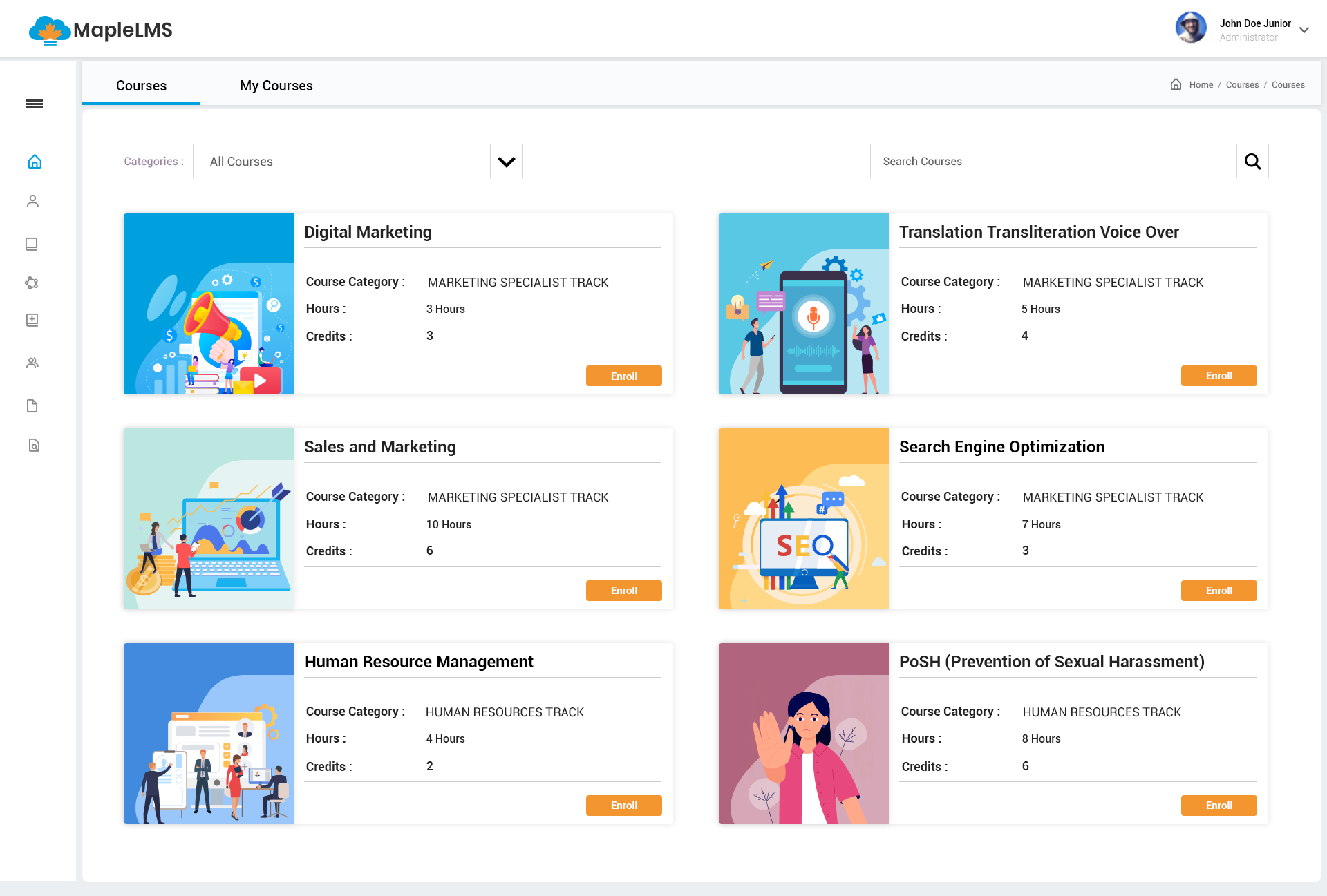
Task: Click the document file sidebar icon
Action: click(32, 406)
